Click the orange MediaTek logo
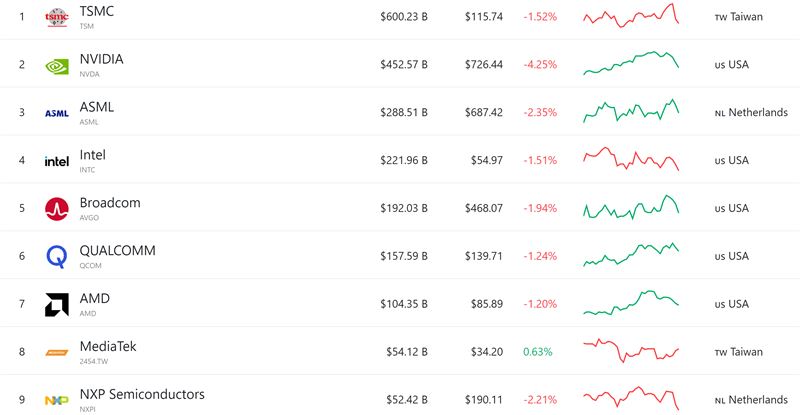Screen dimensions: 800x415 57,352
